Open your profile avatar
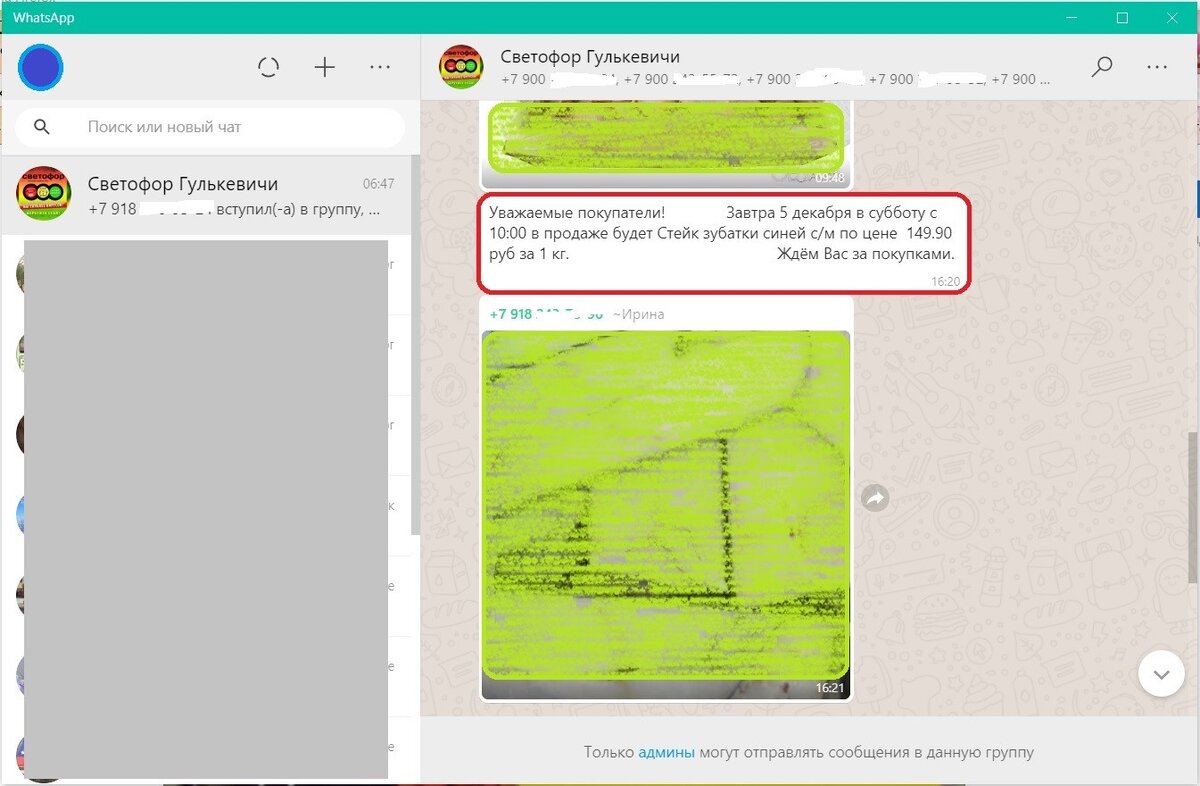Image resolution: width=1200 pixels, height=786 pixels. [41, 69]
